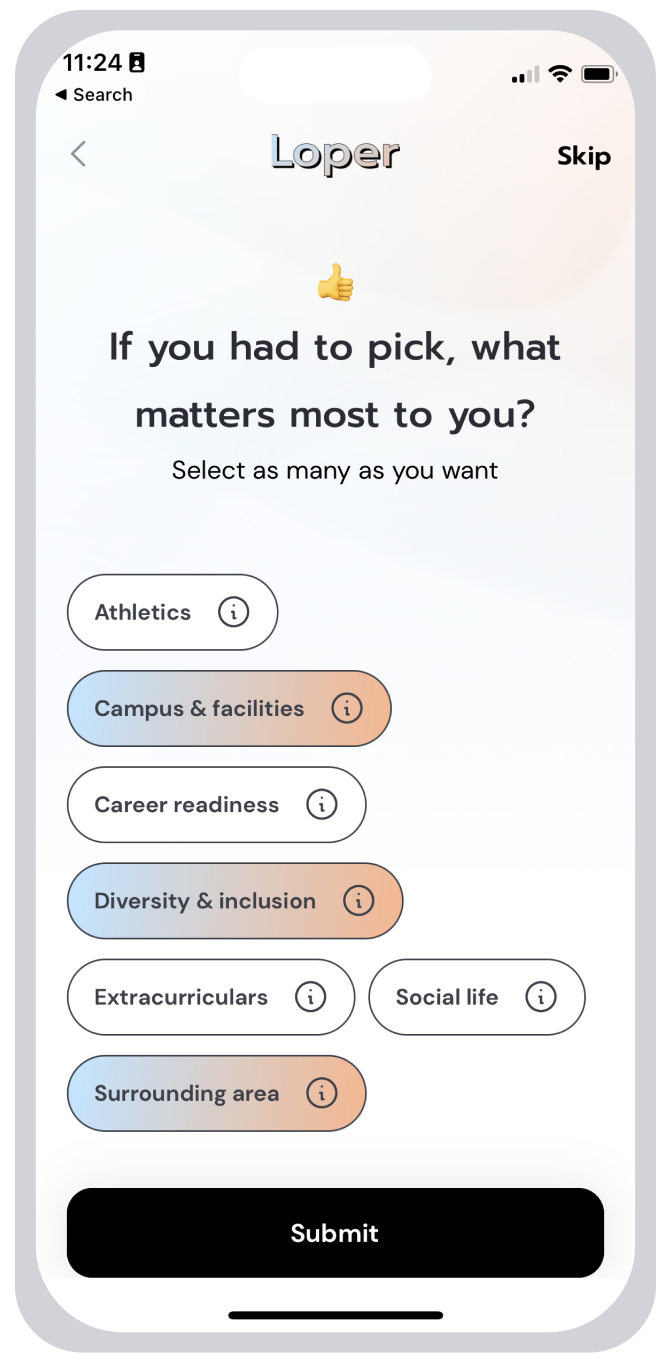Viewport: 672px width, 1362px height.
Task: Tap the back chevron arrow
Action: point(78,154)
